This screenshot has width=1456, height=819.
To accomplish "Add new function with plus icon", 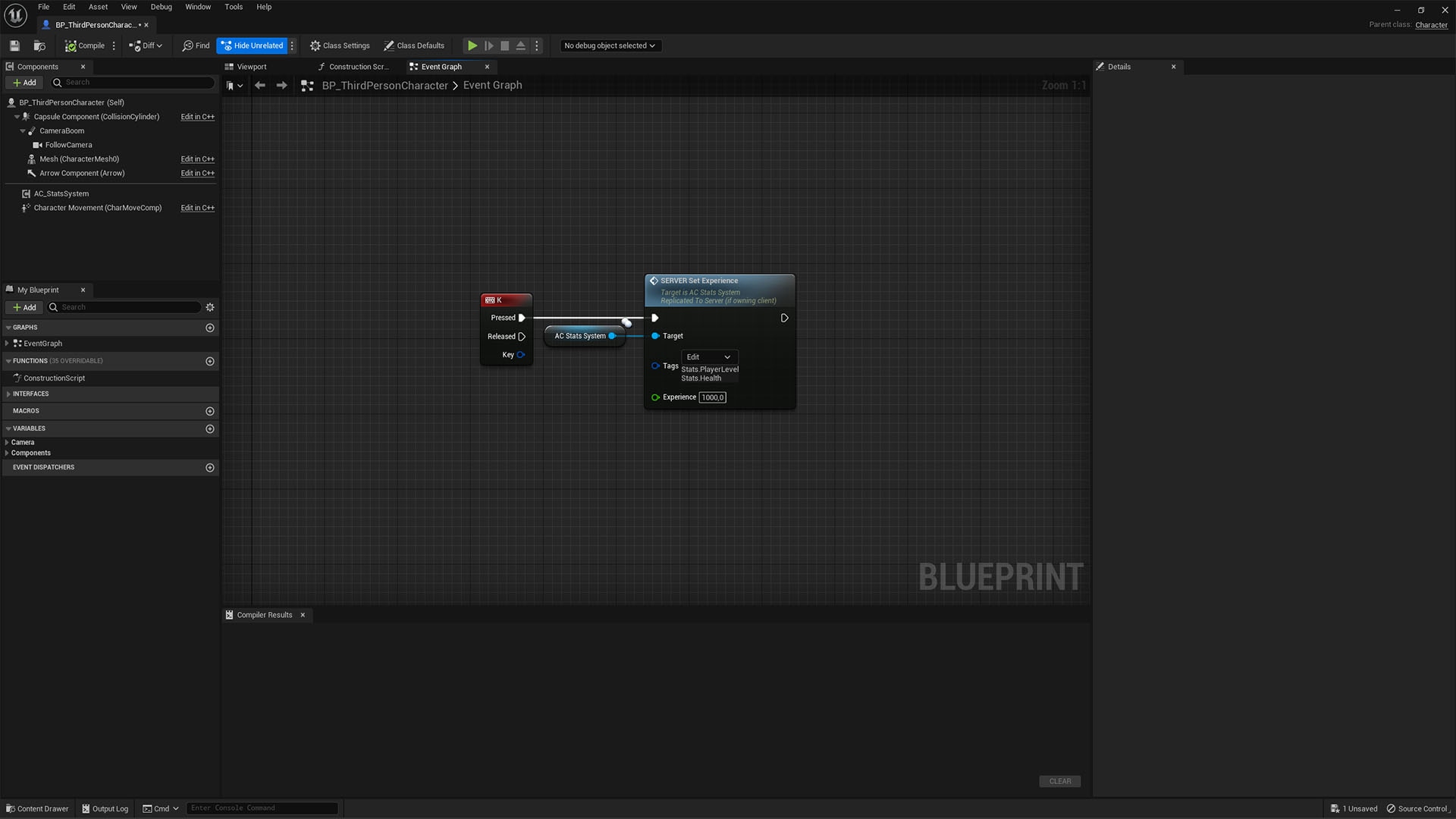I will [210, 361].
